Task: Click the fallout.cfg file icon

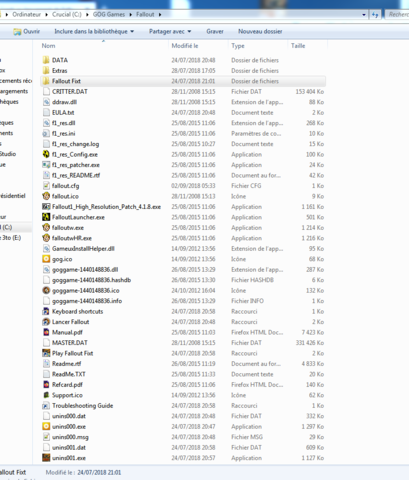Action: [x=46, y=186]
